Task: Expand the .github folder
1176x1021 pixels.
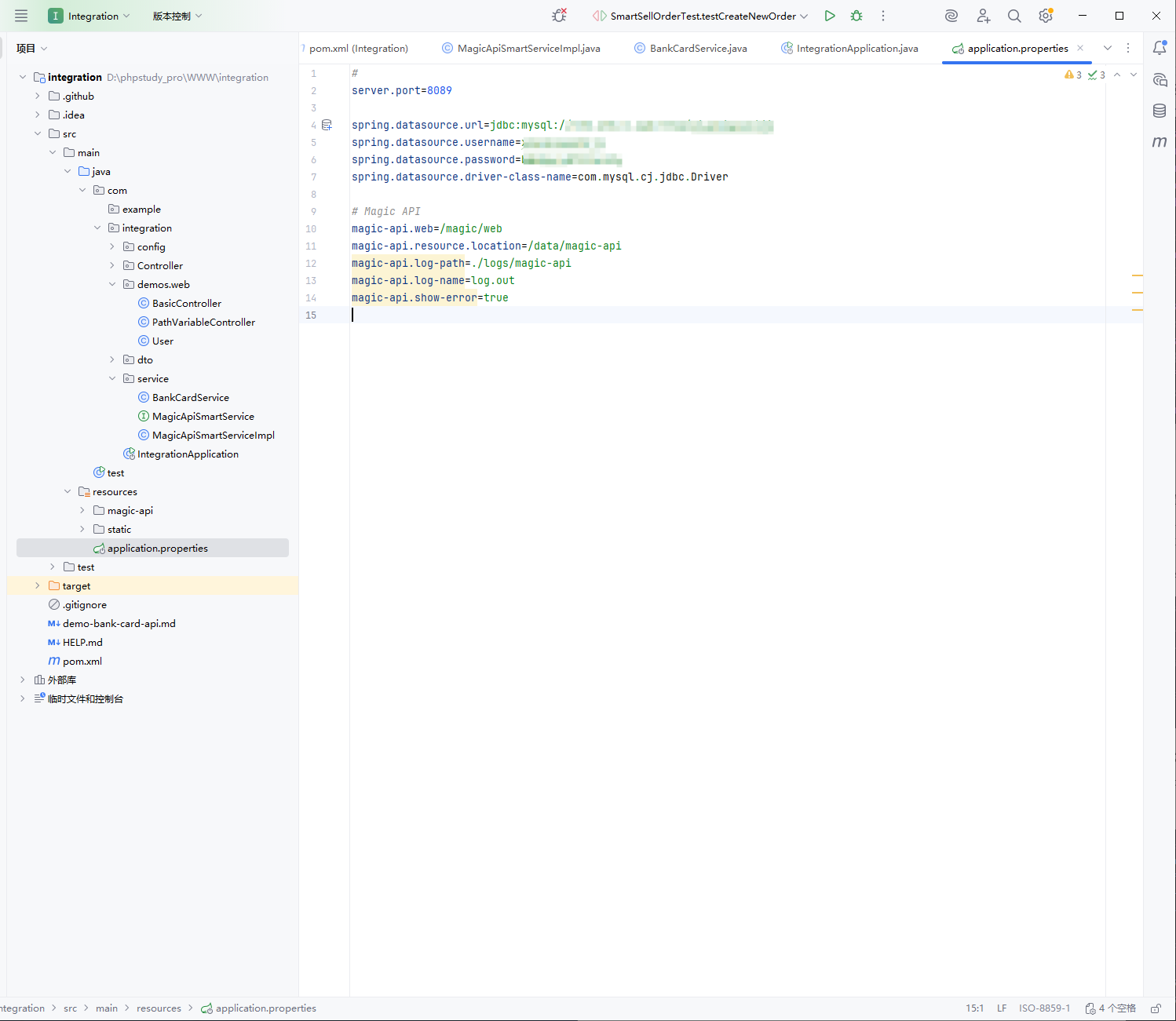Action: [x=37, y=96]
